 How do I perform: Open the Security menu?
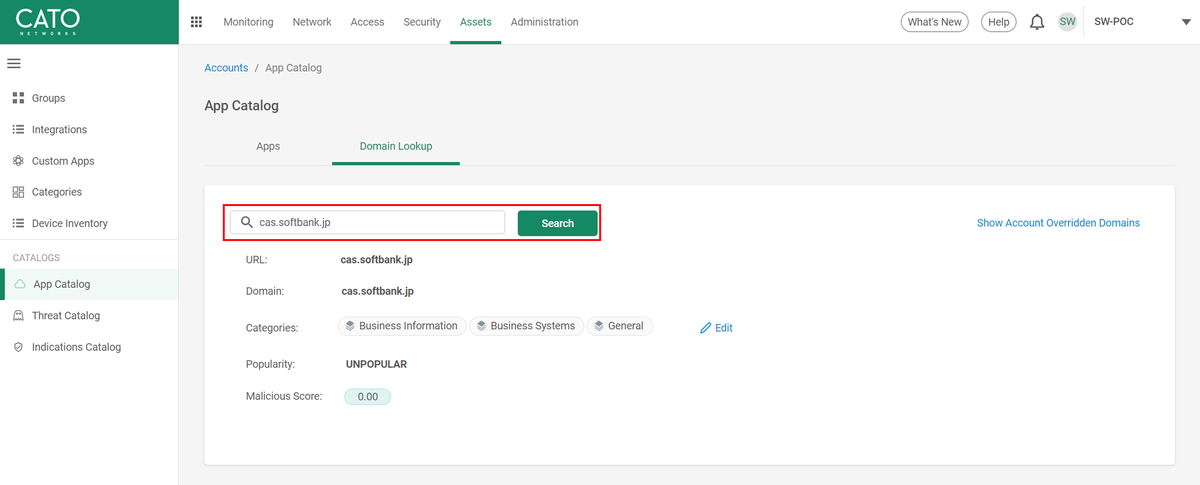coord(422,22)
